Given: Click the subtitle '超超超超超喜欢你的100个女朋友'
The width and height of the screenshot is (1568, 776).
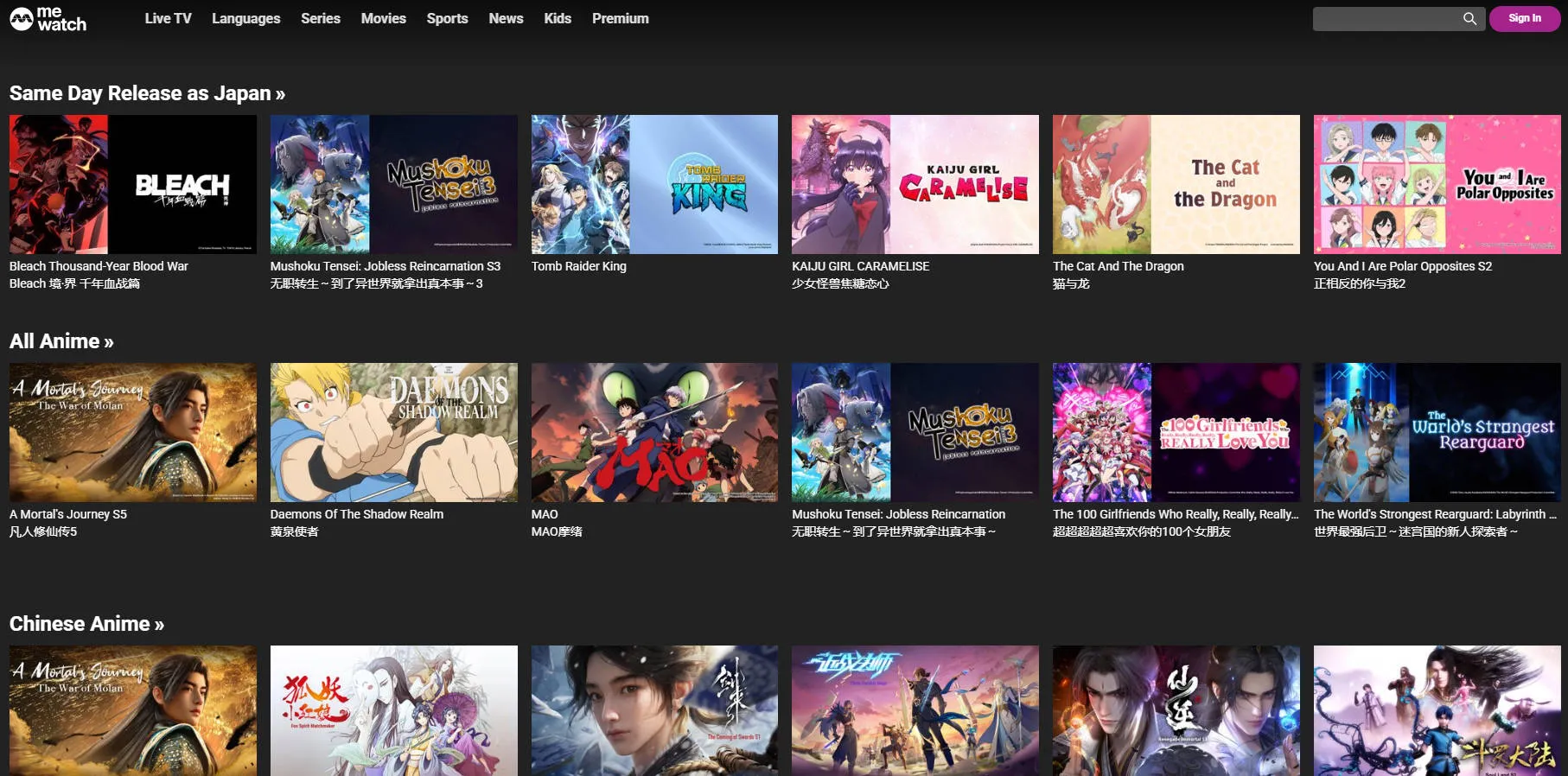Looking at the screenshot, I should [x=1142, y=531].
